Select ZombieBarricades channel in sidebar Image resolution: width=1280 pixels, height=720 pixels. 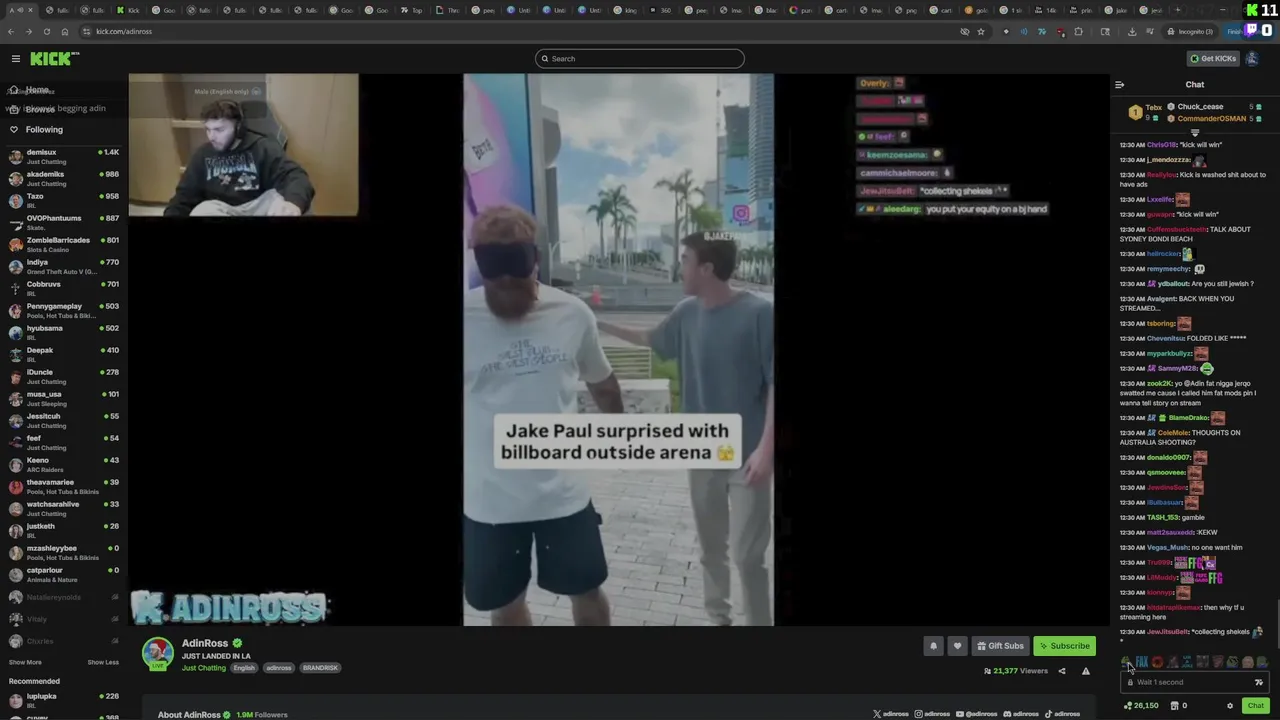pyautogui.click(x=62, y=245)
